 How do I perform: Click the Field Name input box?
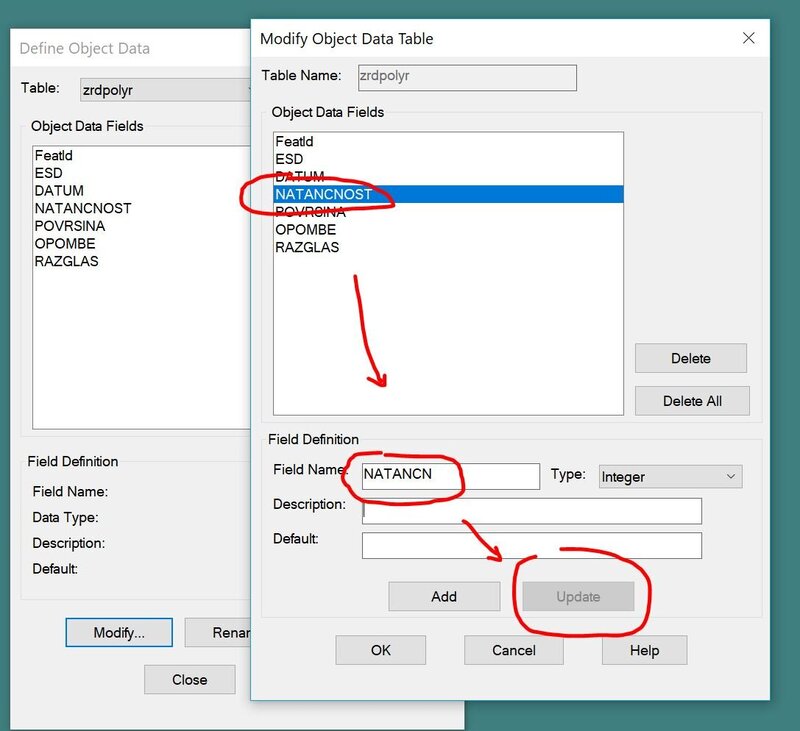click(450, 476)
